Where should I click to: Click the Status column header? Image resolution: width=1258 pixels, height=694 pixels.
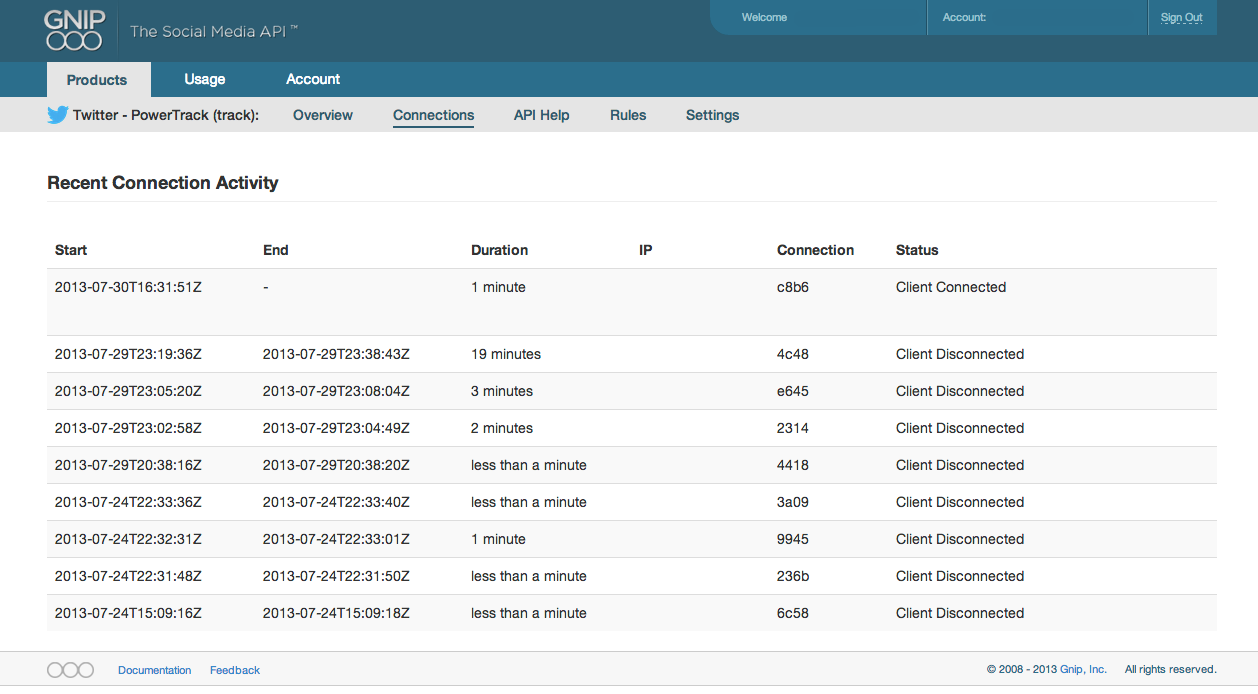click(917, 250)
